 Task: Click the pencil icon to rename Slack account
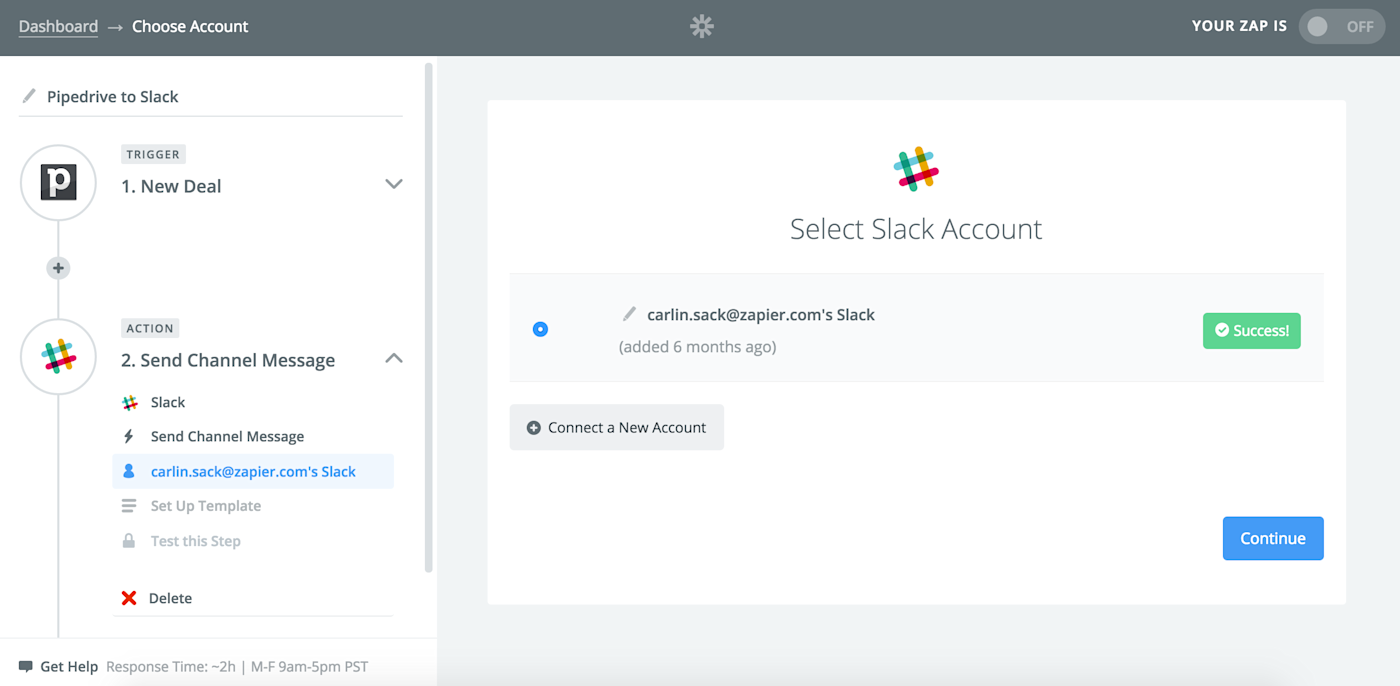629,314
